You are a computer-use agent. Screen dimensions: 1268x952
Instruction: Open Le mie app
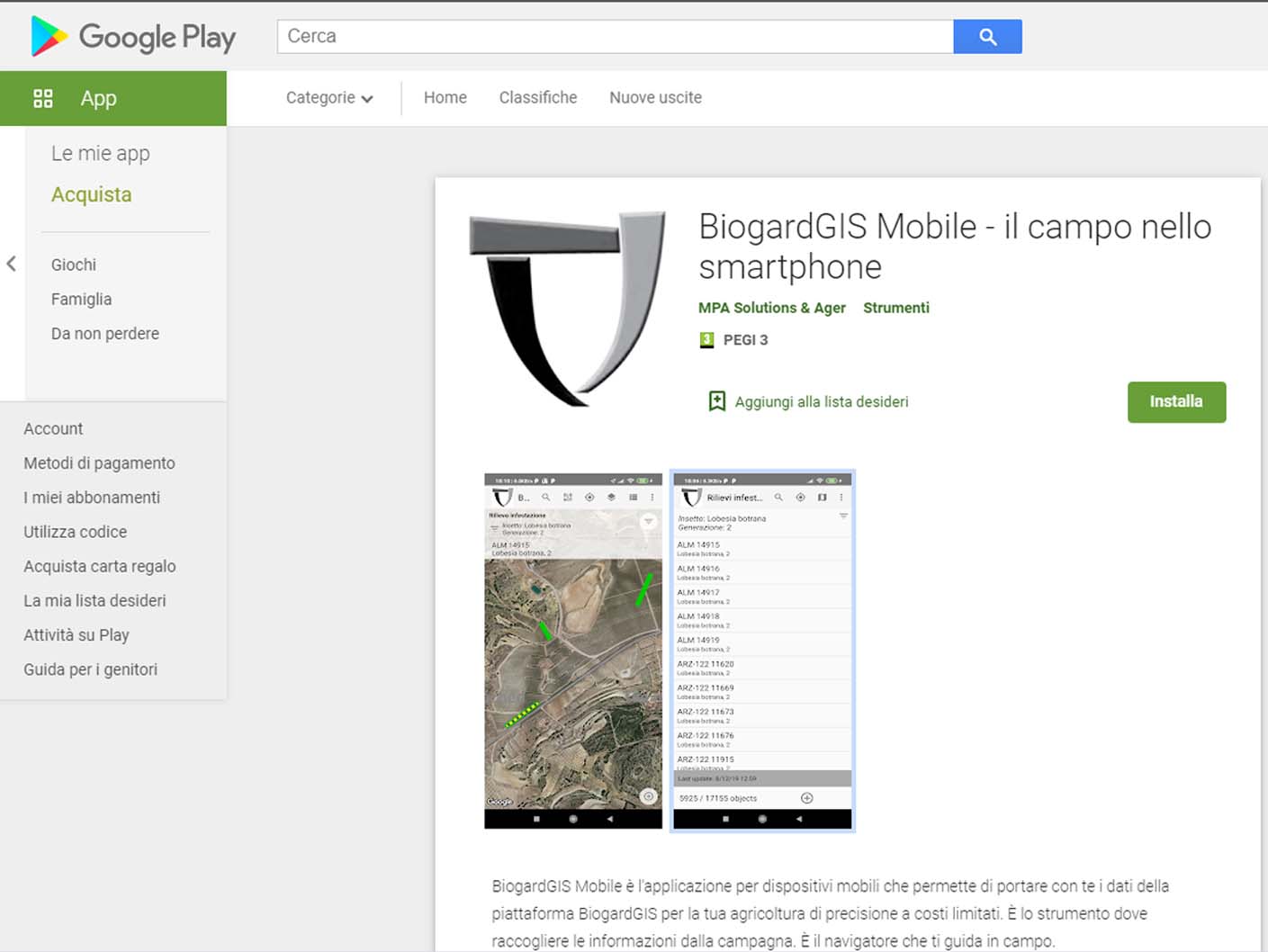coord(101,154)
